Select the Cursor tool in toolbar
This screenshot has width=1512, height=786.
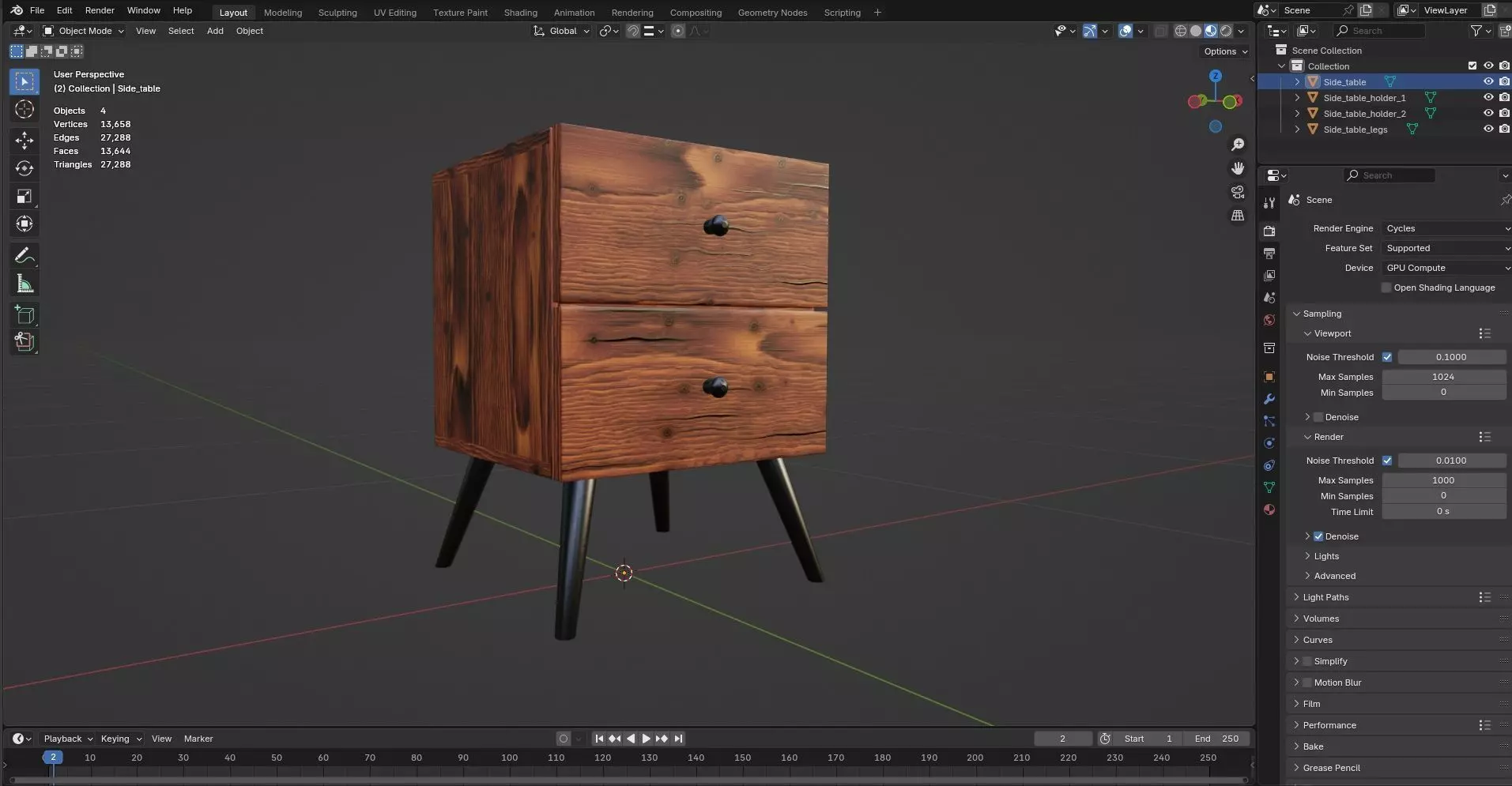click(25, 109)
